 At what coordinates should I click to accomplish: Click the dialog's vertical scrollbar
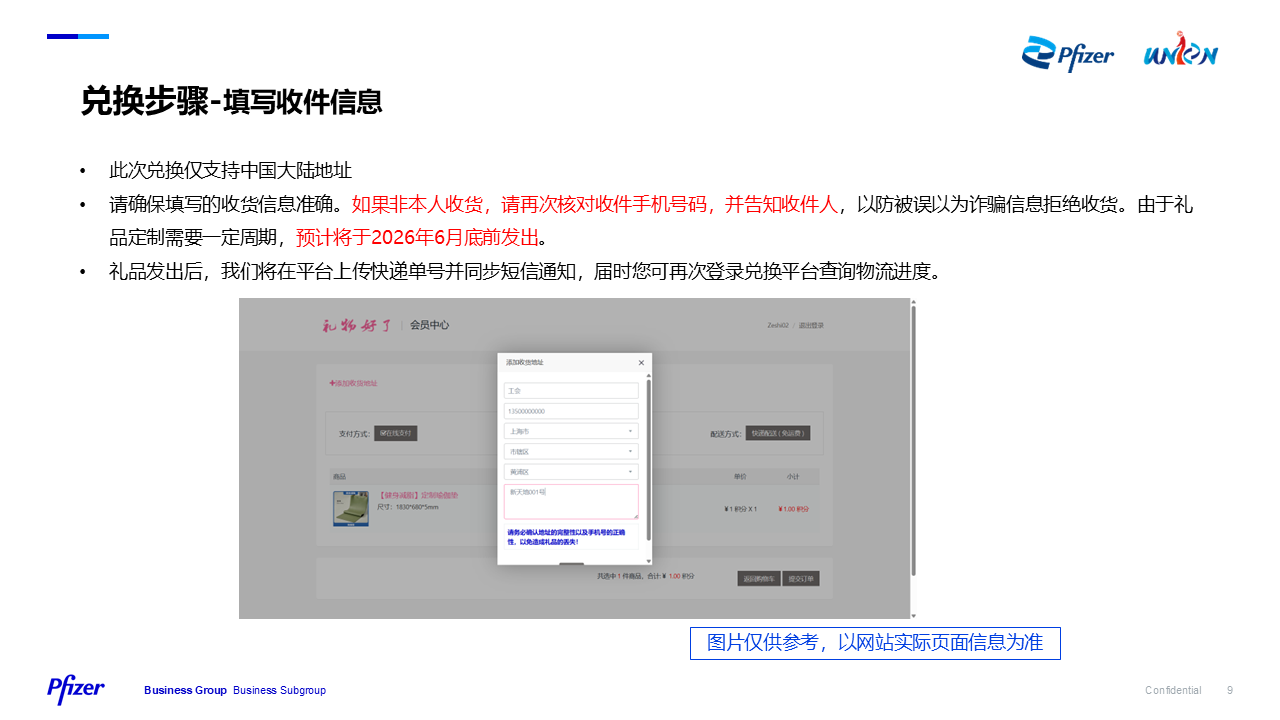coord(648,460)
